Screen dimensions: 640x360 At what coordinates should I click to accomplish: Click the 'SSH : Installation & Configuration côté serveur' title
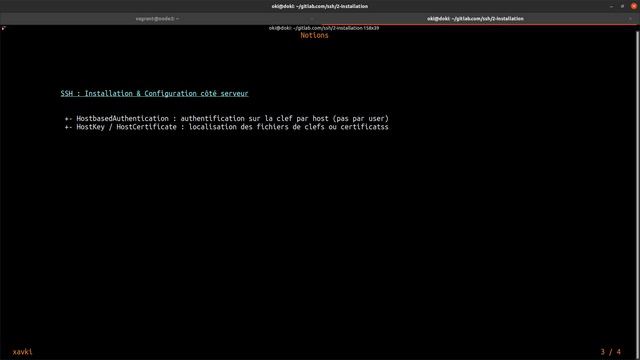[x=154, y=93]
